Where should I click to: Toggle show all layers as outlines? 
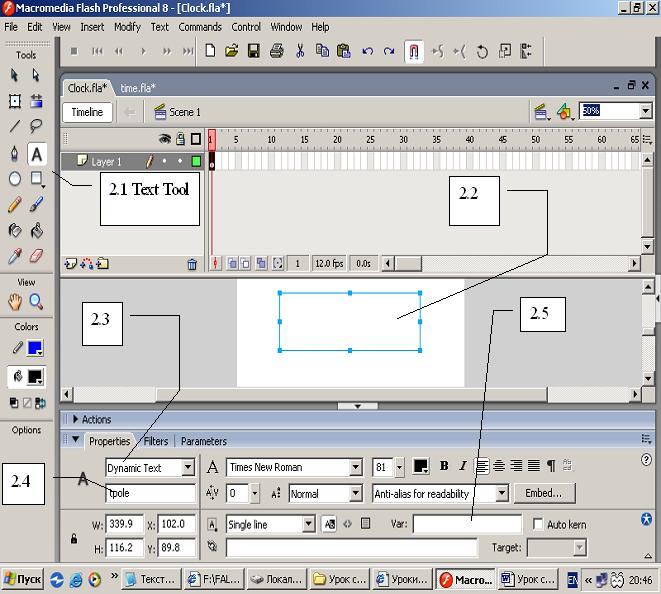196,139
